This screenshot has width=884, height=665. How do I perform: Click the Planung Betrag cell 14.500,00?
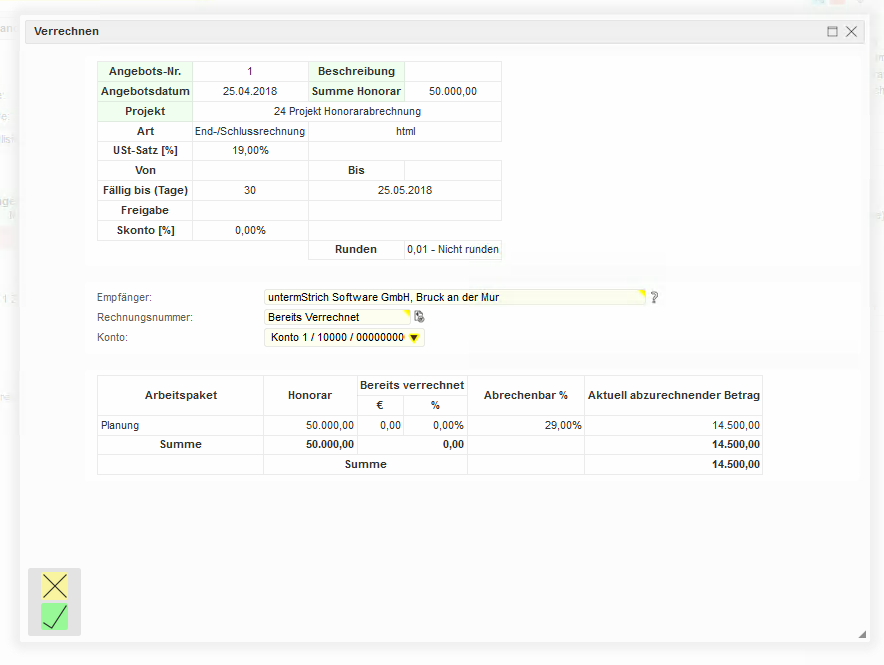tap(673, 425)
